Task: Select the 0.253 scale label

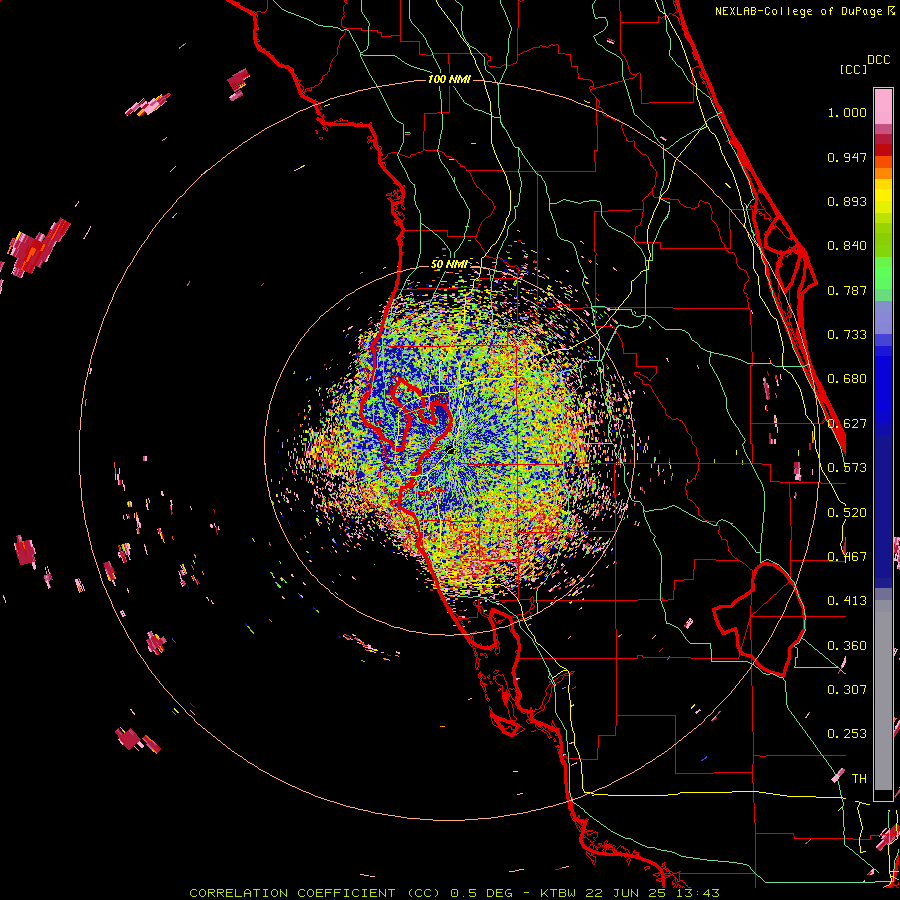Action: [847, 734]
